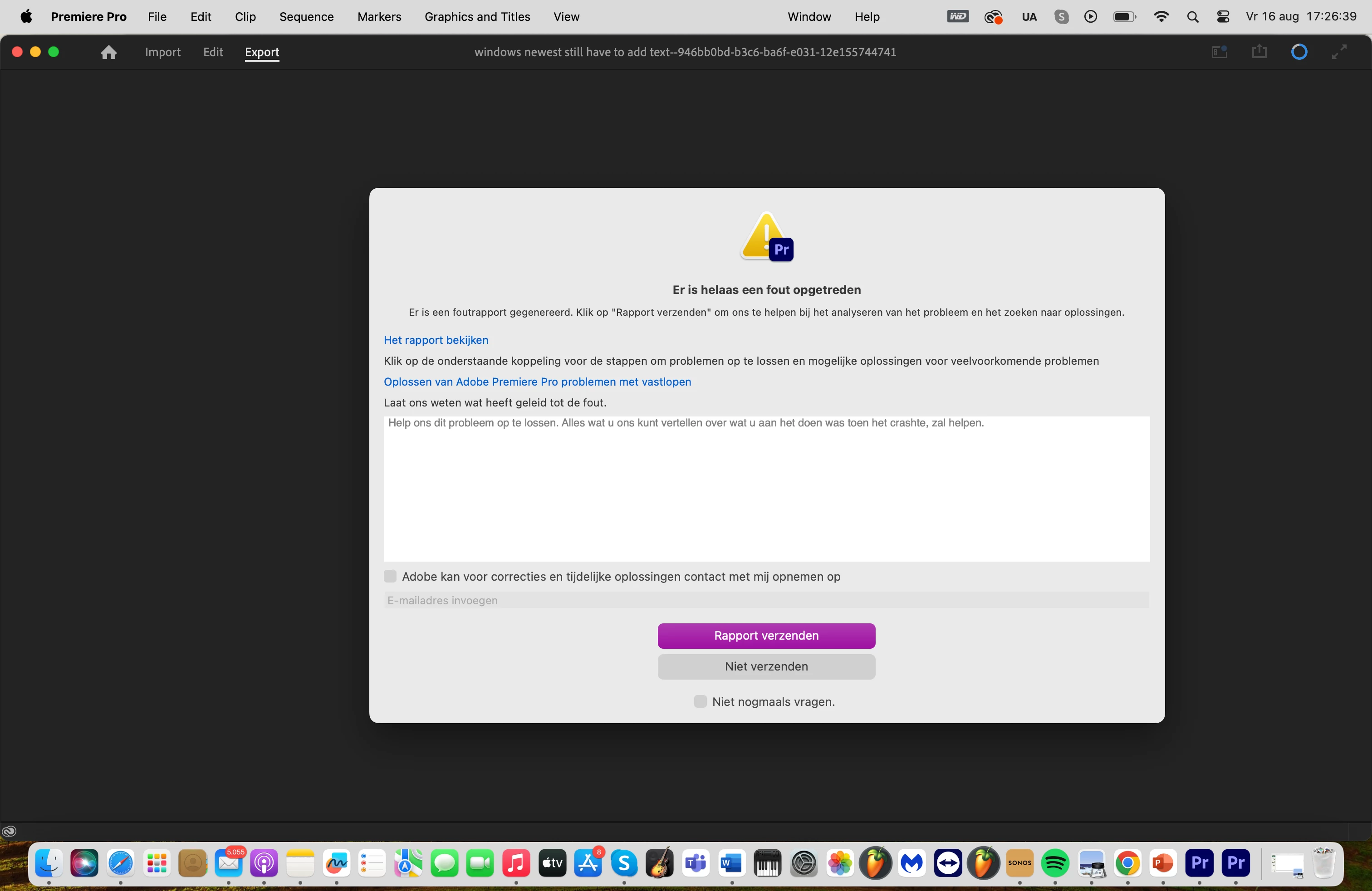This screenshot has width=1372, height=891.
Task: Open Graphics and Titles menu
Action: click(x=477, y=17)
